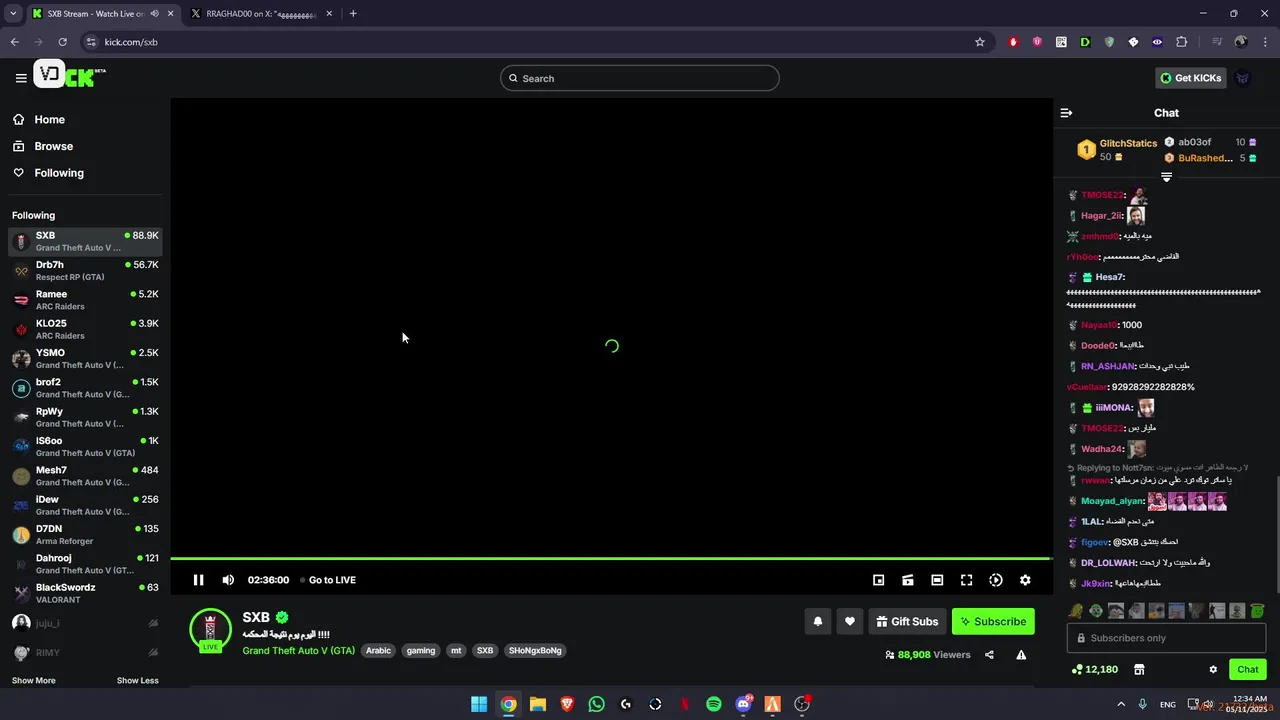This screenshot has width=1280, height=720.
Task: Focus the Kick search field
Action: [x=640, y=78]
